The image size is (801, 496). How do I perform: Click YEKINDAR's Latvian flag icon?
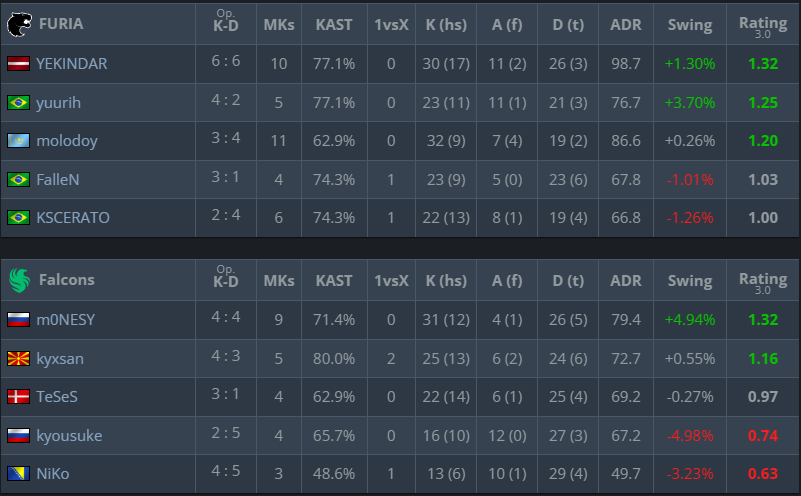(18, 64)
